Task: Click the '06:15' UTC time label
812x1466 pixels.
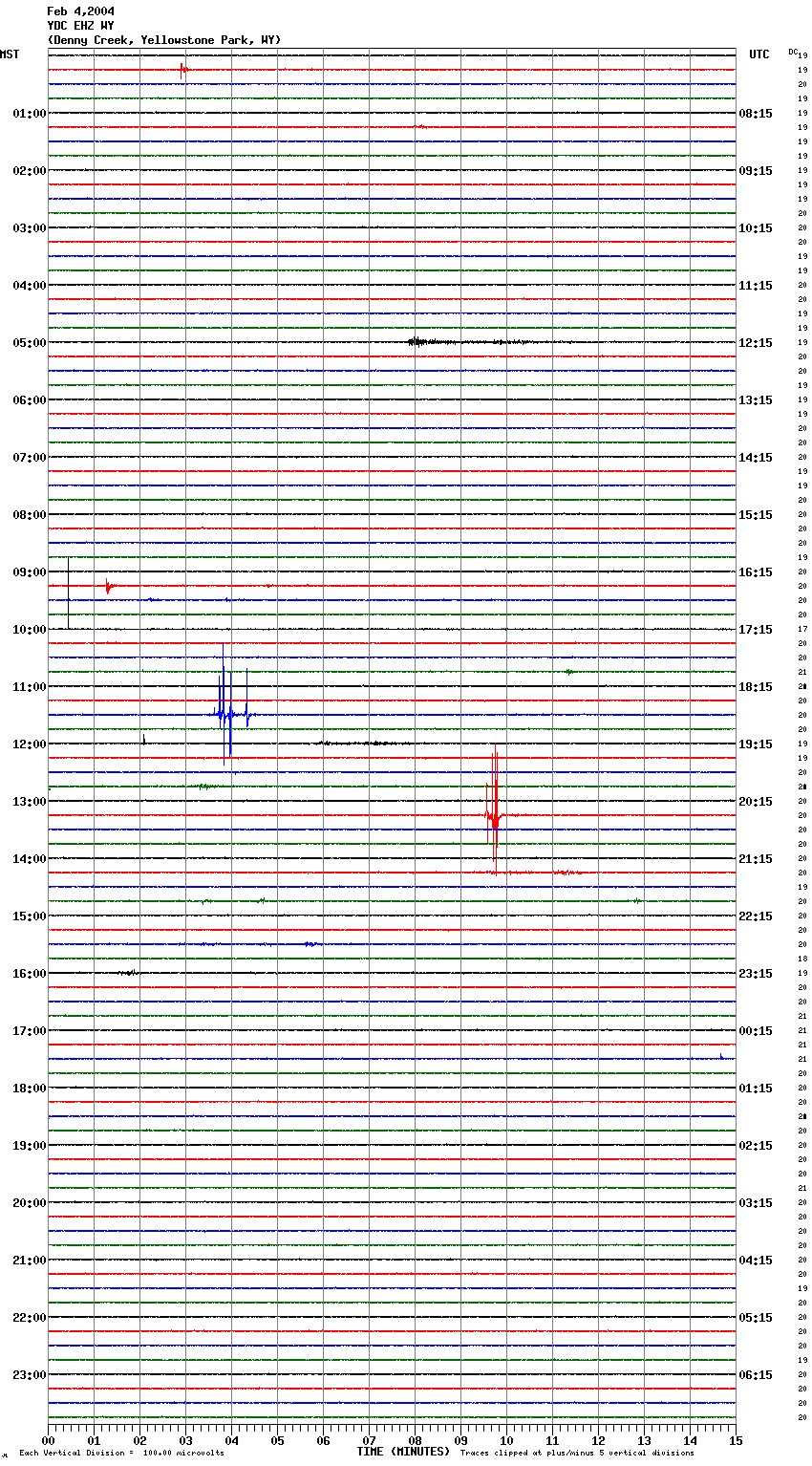Action: pyautogui.click(x=756, y=1375)
